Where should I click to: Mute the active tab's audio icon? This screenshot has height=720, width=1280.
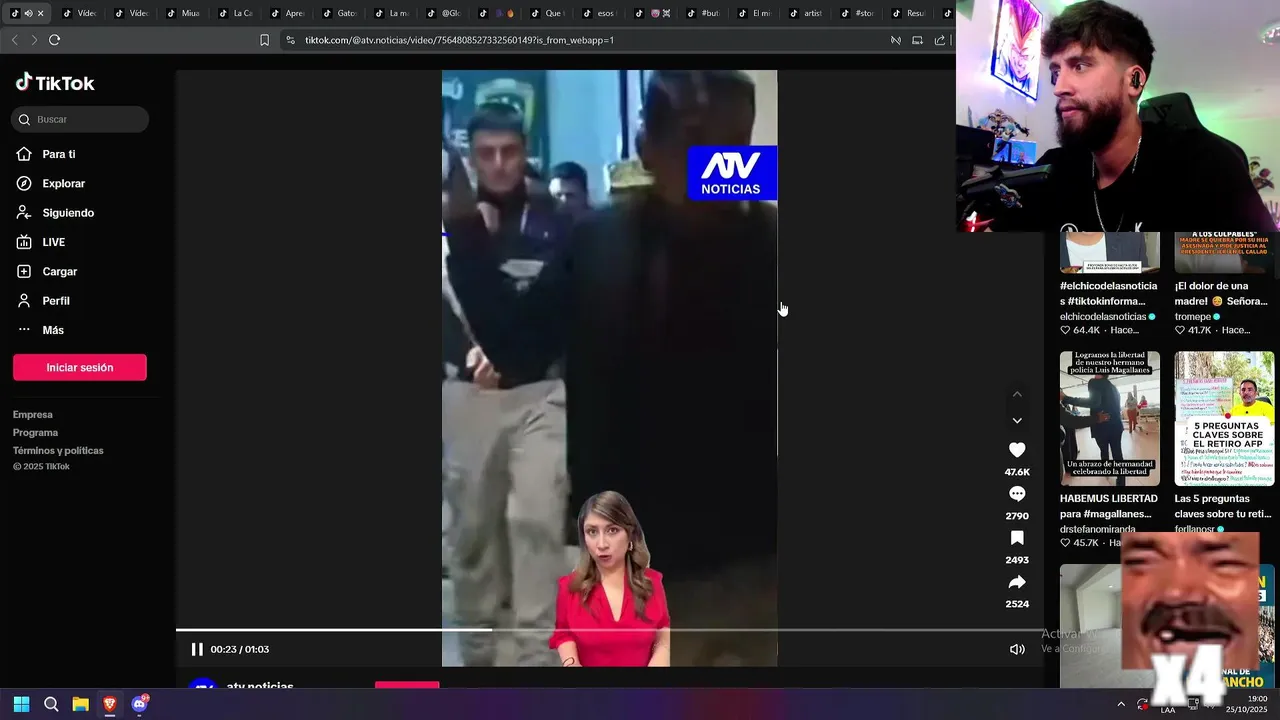[28, 13]
